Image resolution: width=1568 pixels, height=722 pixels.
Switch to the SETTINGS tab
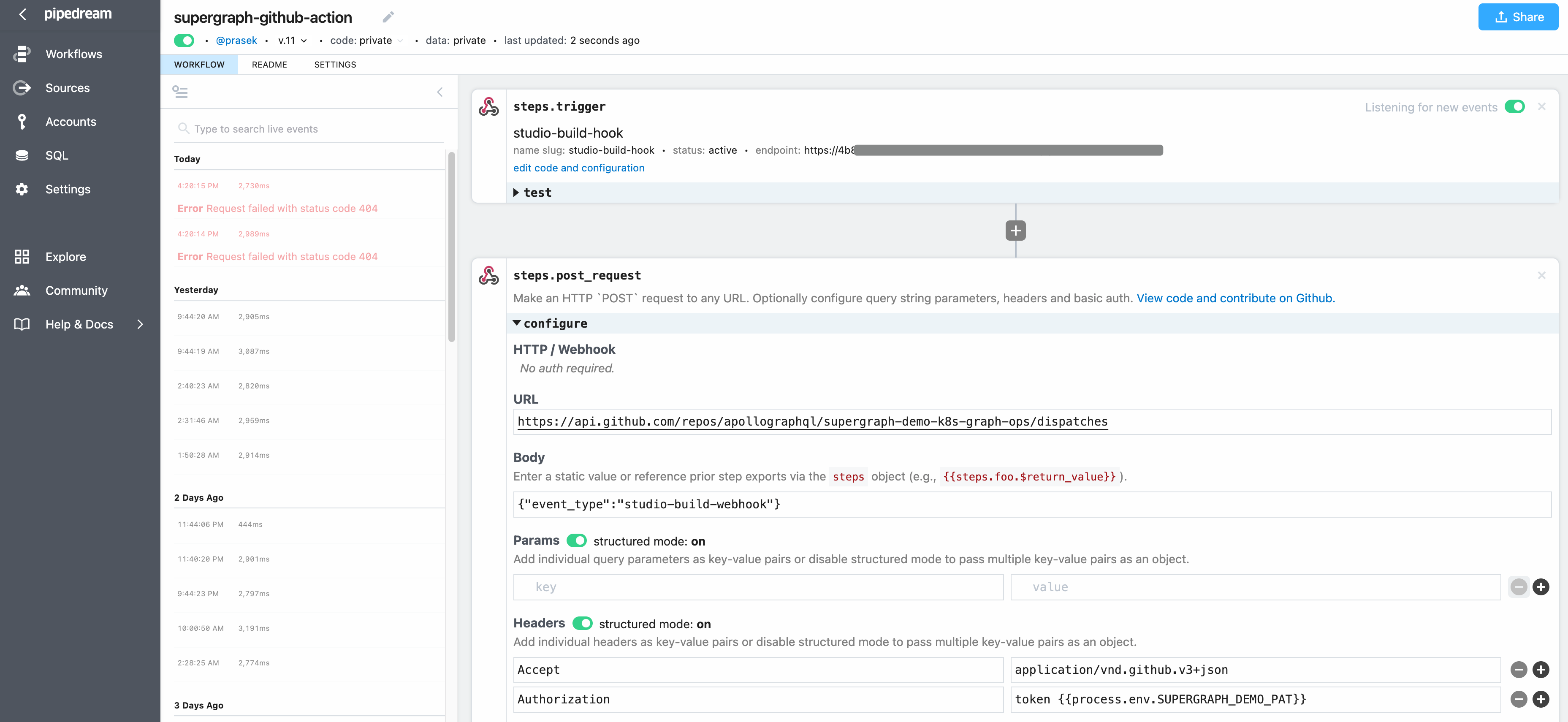coord(335,64)
